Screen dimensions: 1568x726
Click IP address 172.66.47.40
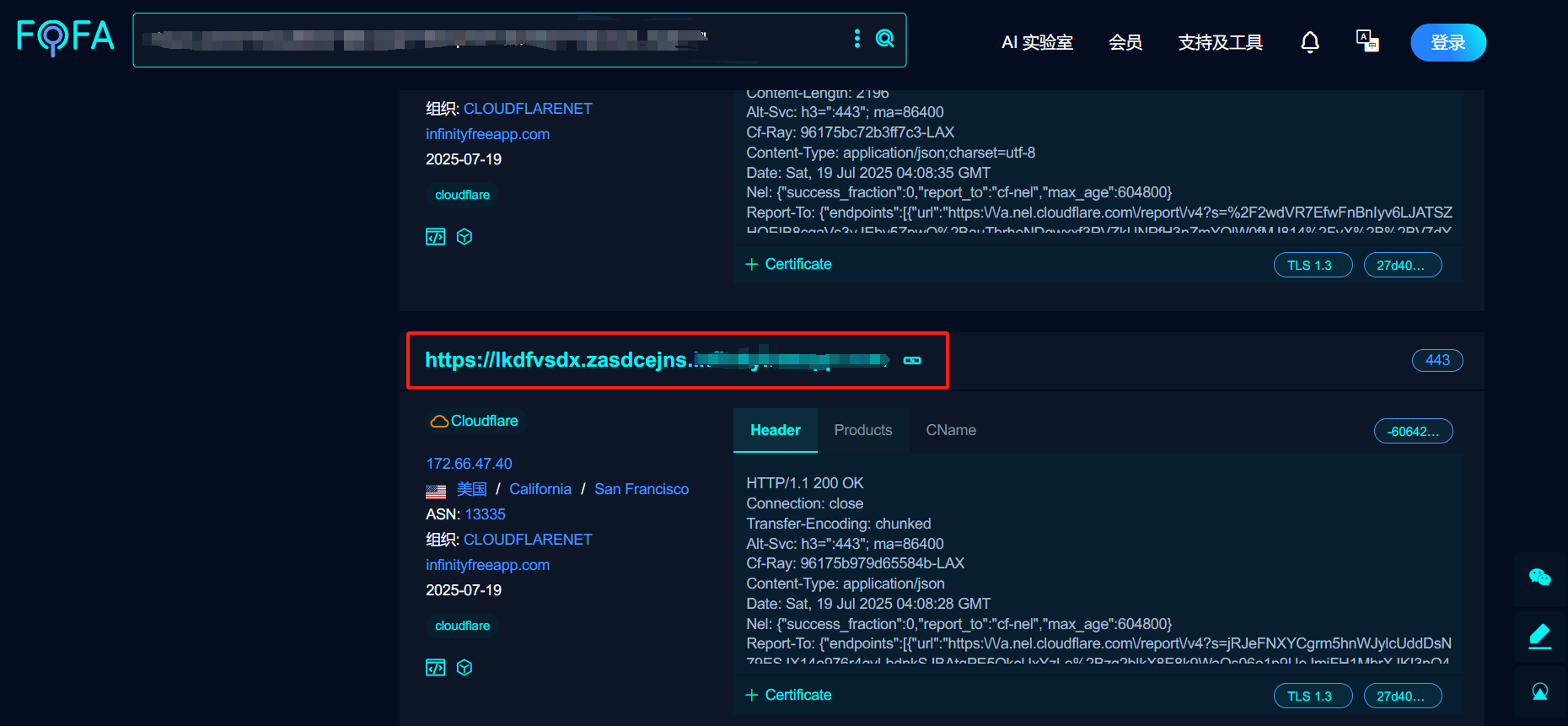[x=469, y=464]
